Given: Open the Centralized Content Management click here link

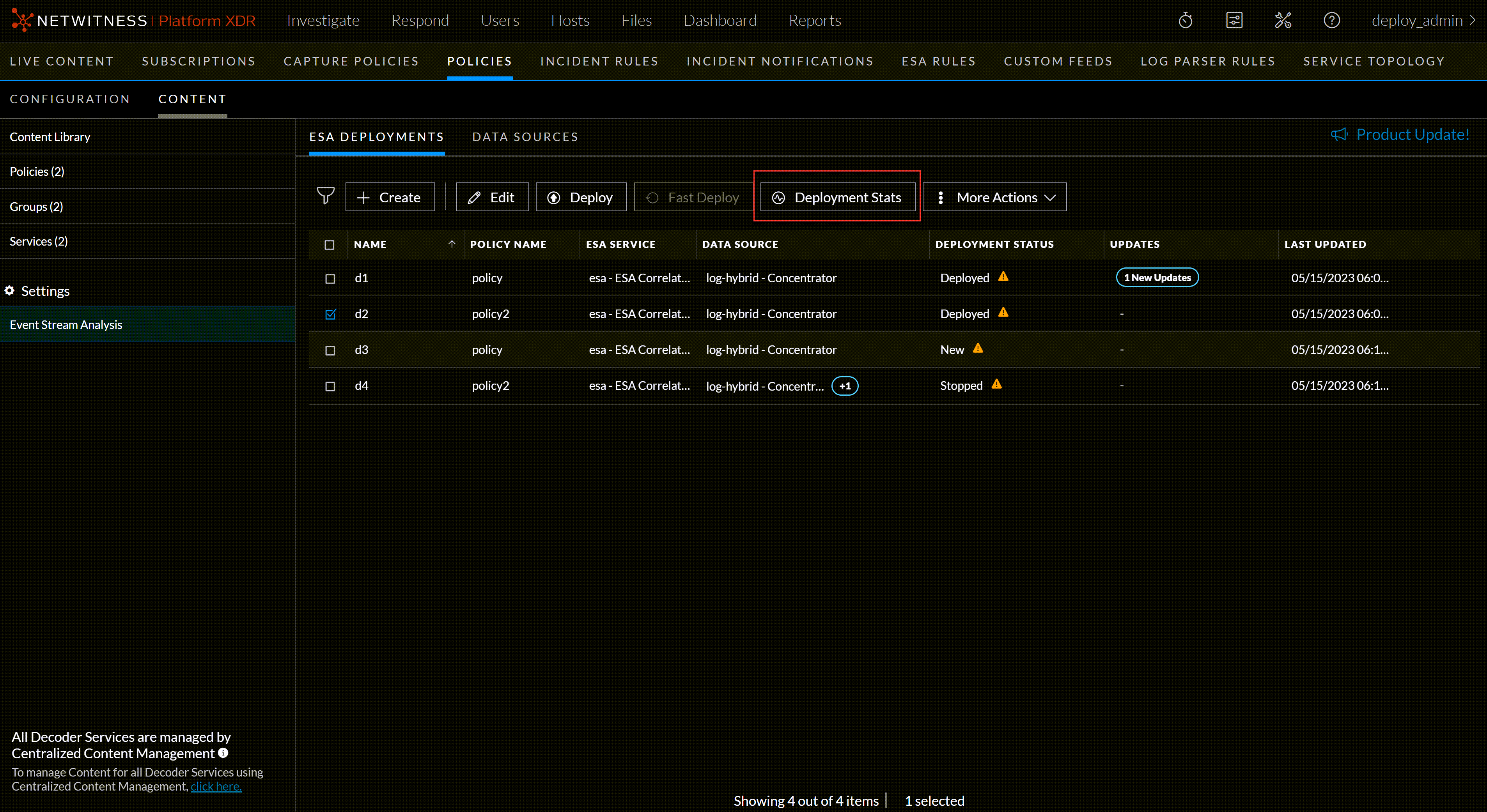Looking at the screenshot, I should [215, 786].
